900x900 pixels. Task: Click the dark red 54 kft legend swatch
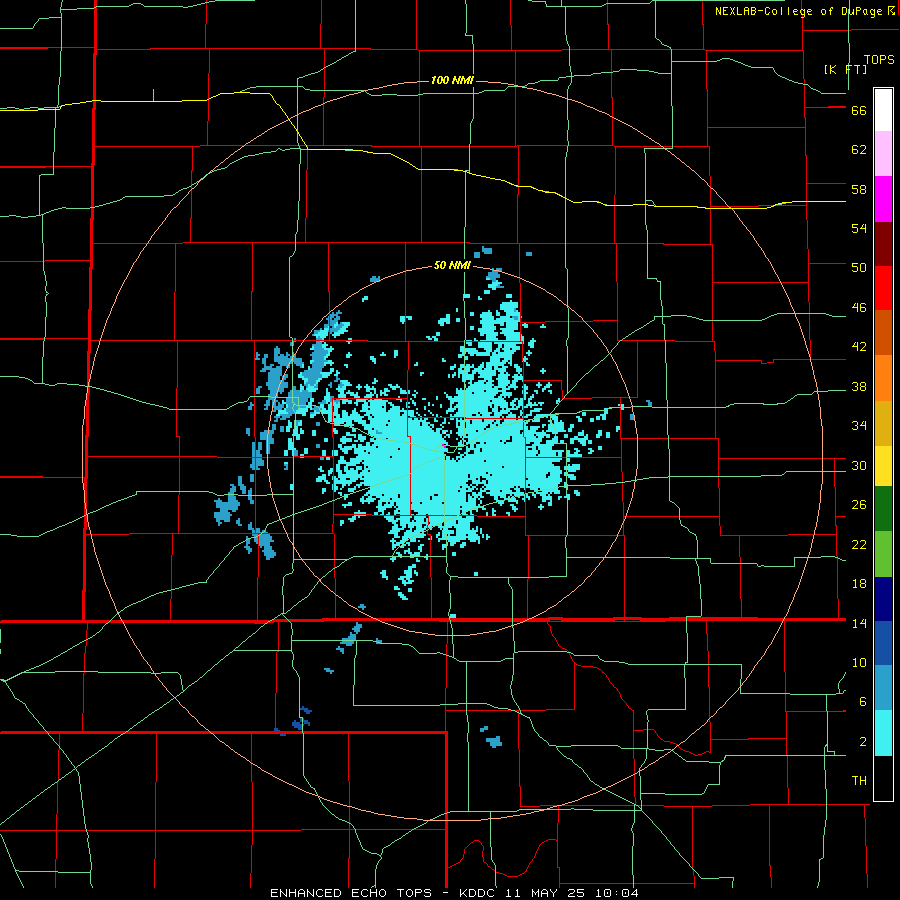[883, 243]
